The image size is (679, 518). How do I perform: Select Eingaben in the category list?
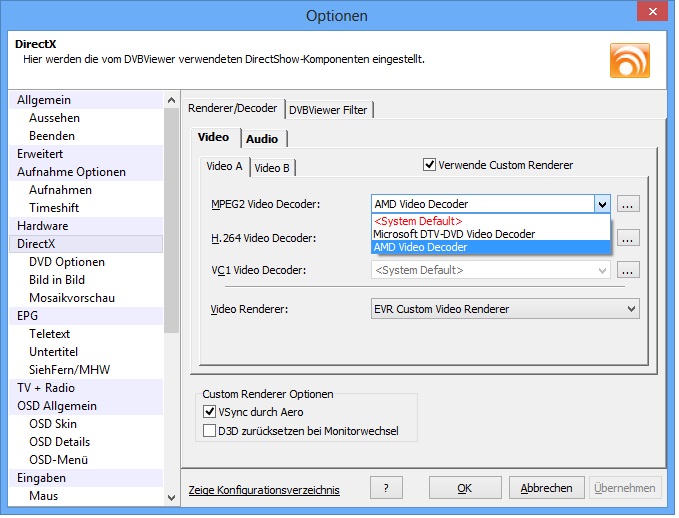pos(87,479)
